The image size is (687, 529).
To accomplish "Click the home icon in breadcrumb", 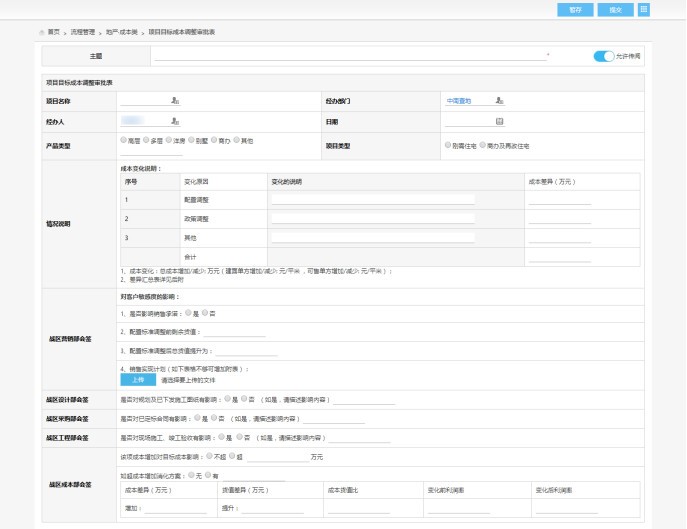I will (41, 32).
